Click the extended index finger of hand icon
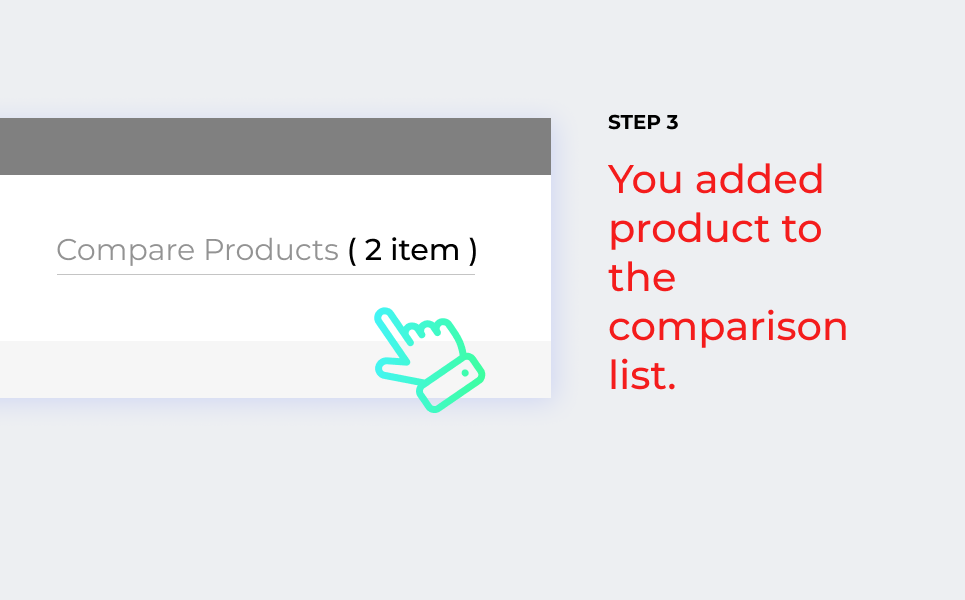Image resolution: width=965 pixels, height=600 pixels. [394, 326]
